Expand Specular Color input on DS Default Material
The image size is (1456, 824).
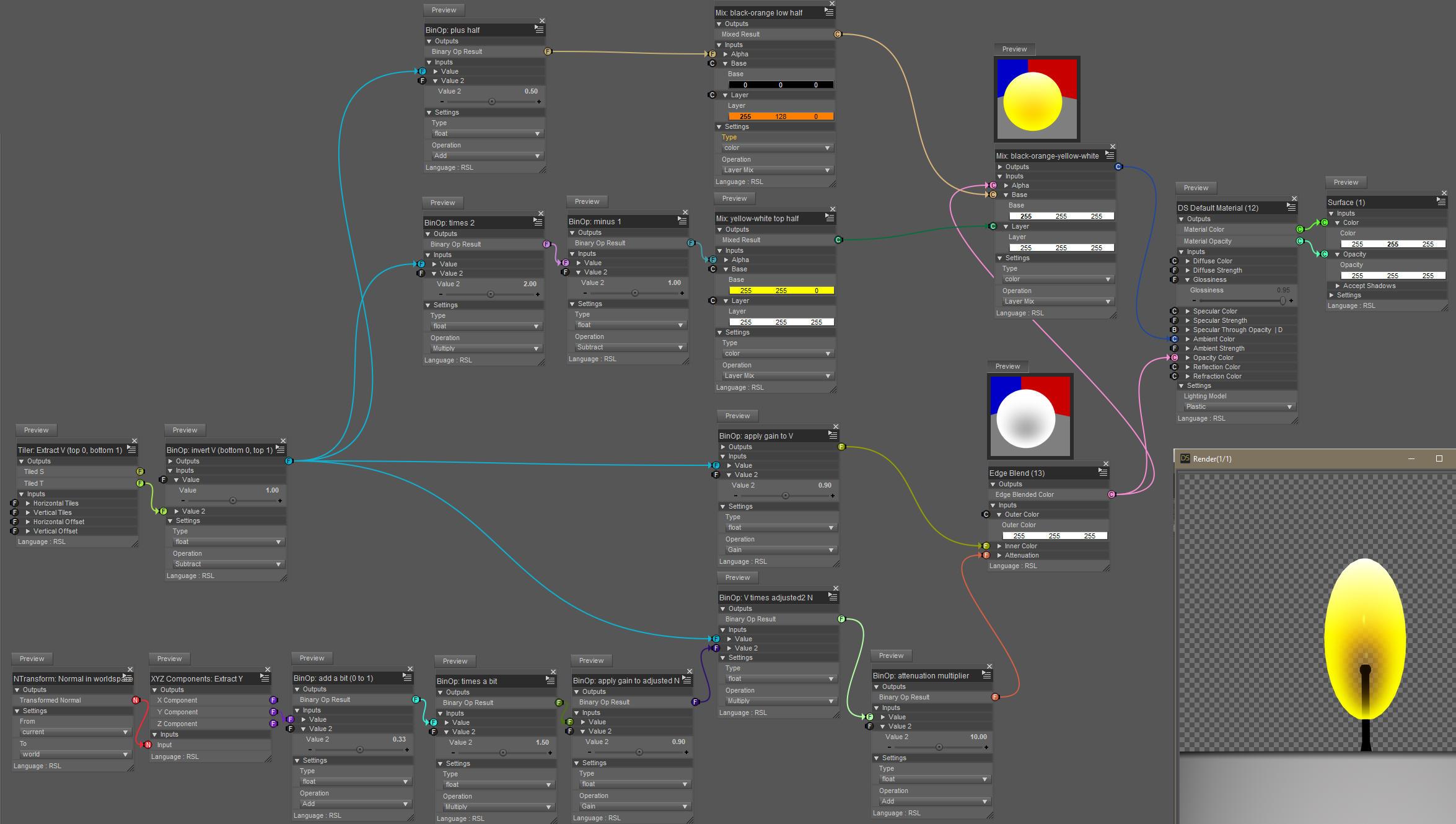1188,311
